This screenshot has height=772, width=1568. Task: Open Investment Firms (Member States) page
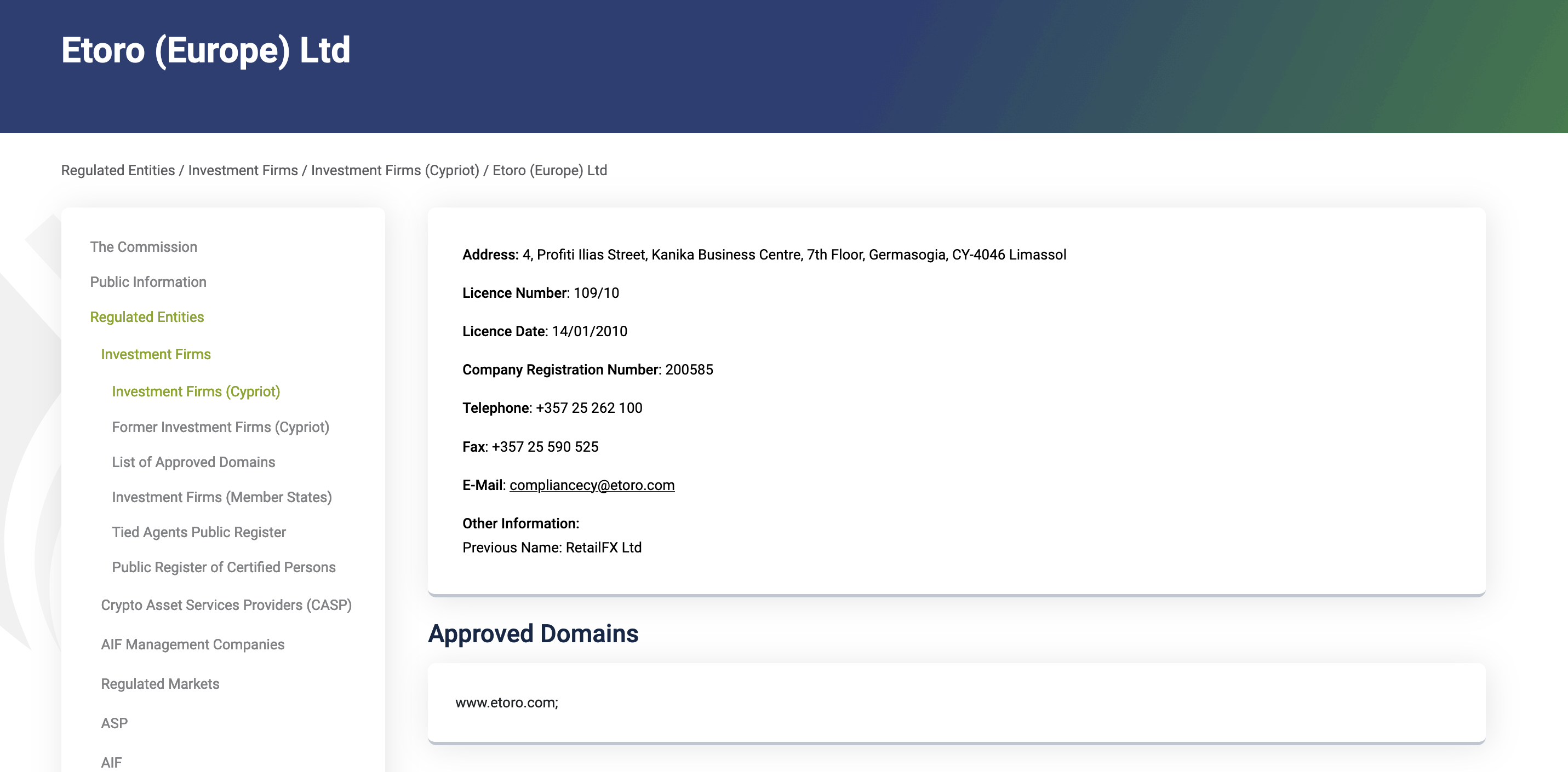tap(221, 497)
